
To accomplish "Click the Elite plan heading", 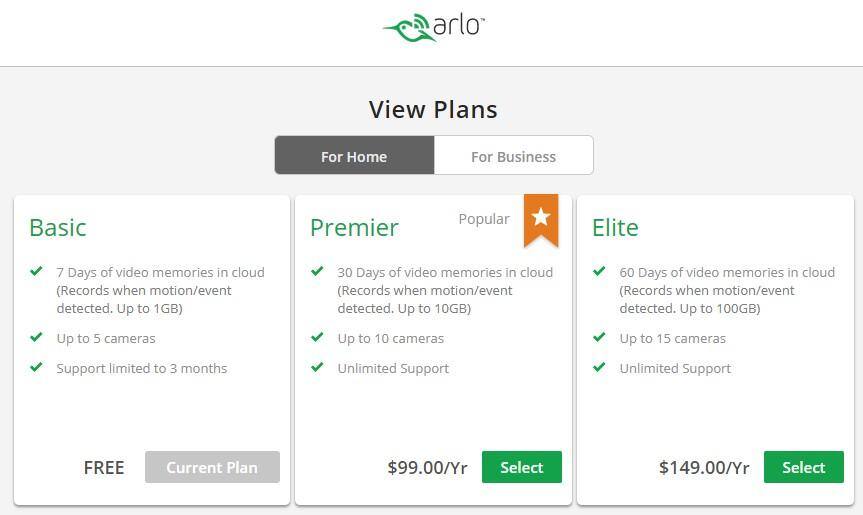I will tap(615, 227).
